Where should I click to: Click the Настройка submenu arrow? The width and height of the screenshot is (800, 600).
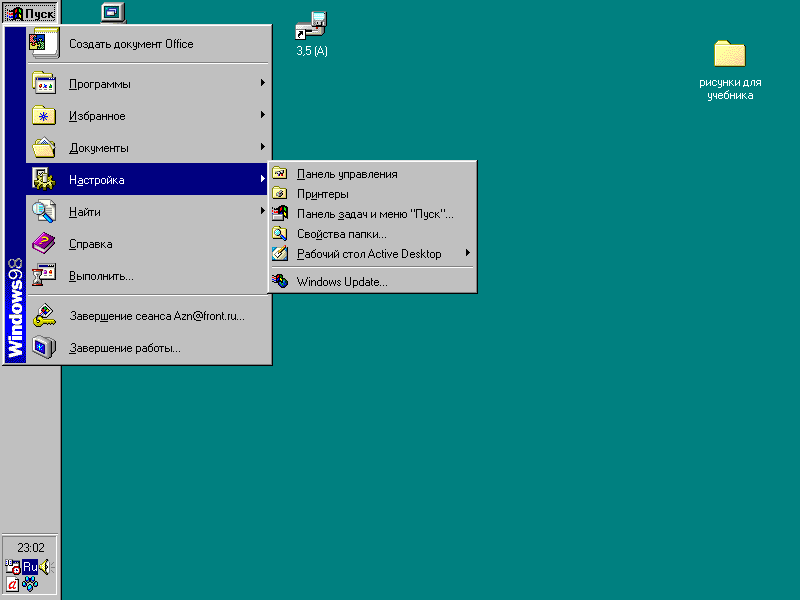(x=262, y=179)
